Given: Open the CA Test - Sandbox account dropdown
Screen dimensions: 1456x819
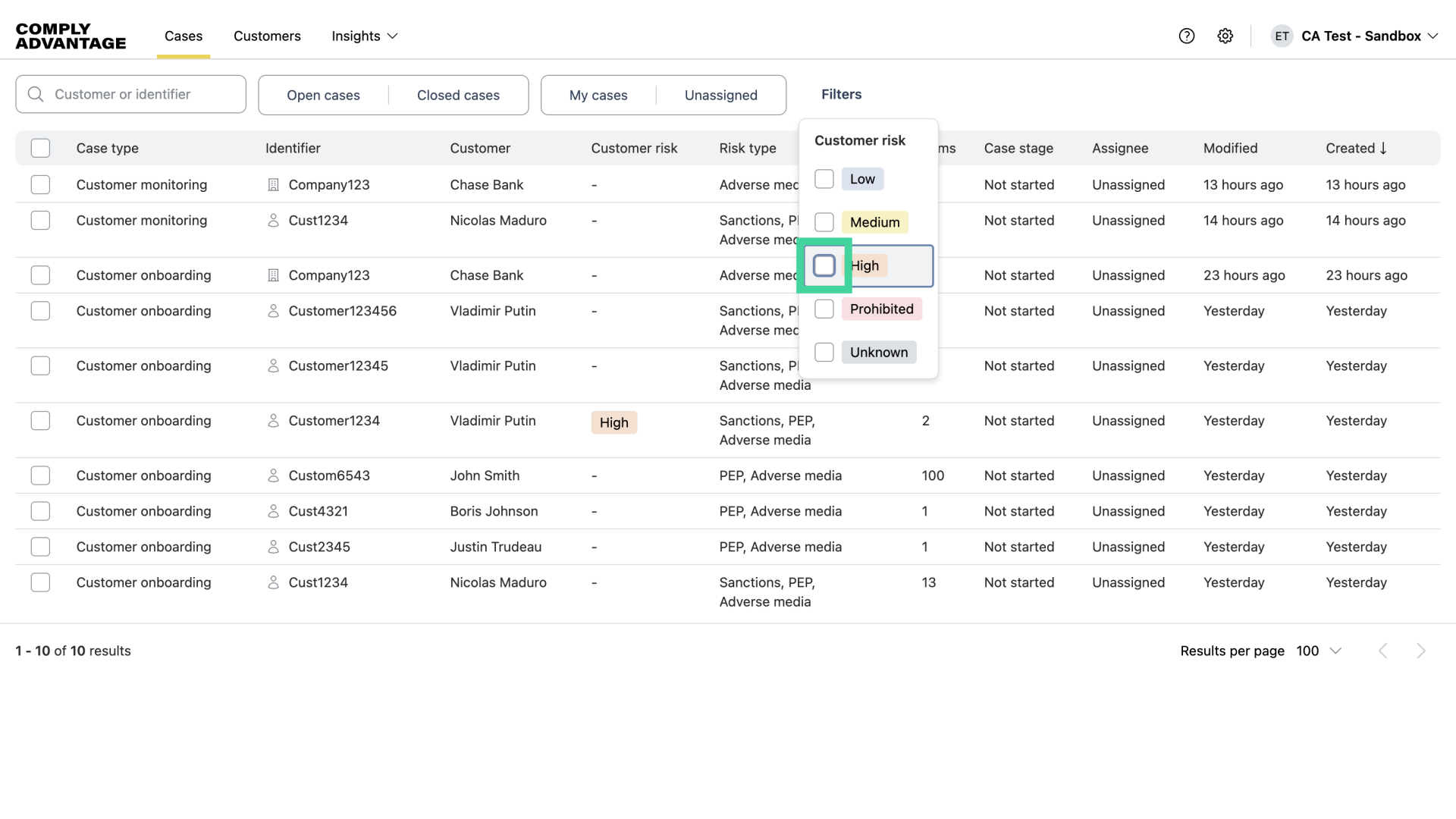Looking at the screenshot, I should (x=1369, y=36).
